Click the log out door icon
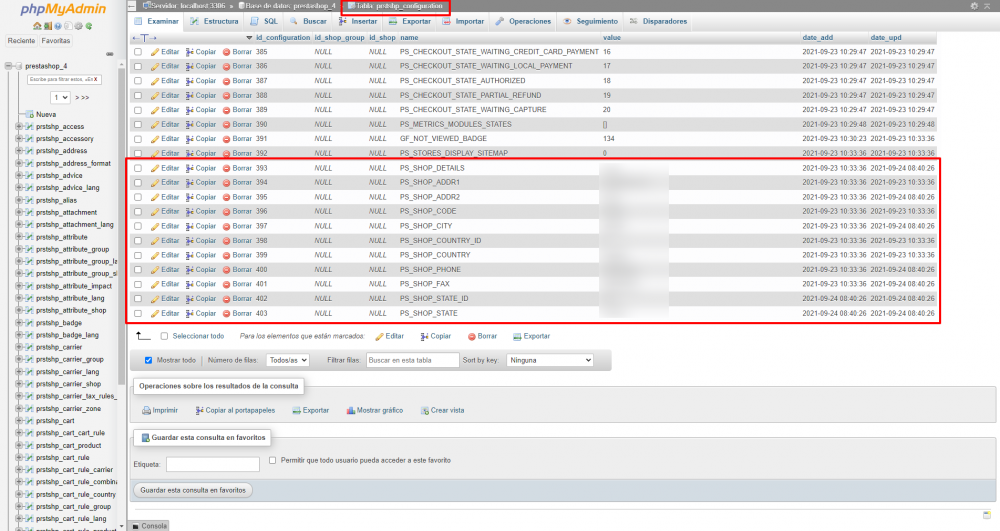Image resolution: width=1000 pixels, height=531 pixels. (48, 26)
